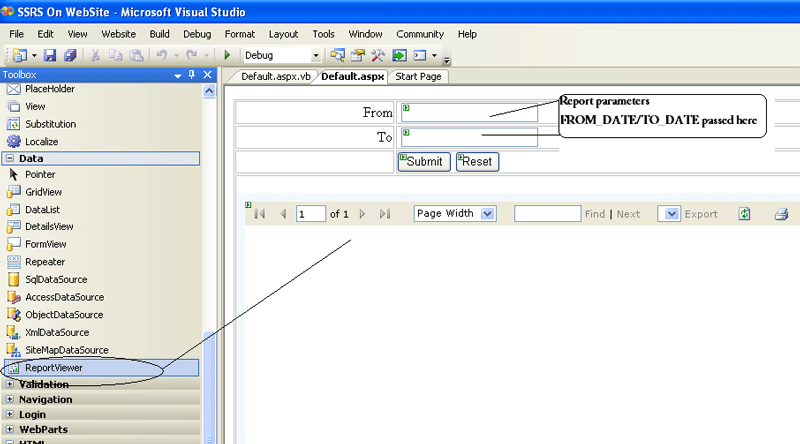Screen dimensions: 800x444
Task: Start debugging with green play icon
Action: 228,55
